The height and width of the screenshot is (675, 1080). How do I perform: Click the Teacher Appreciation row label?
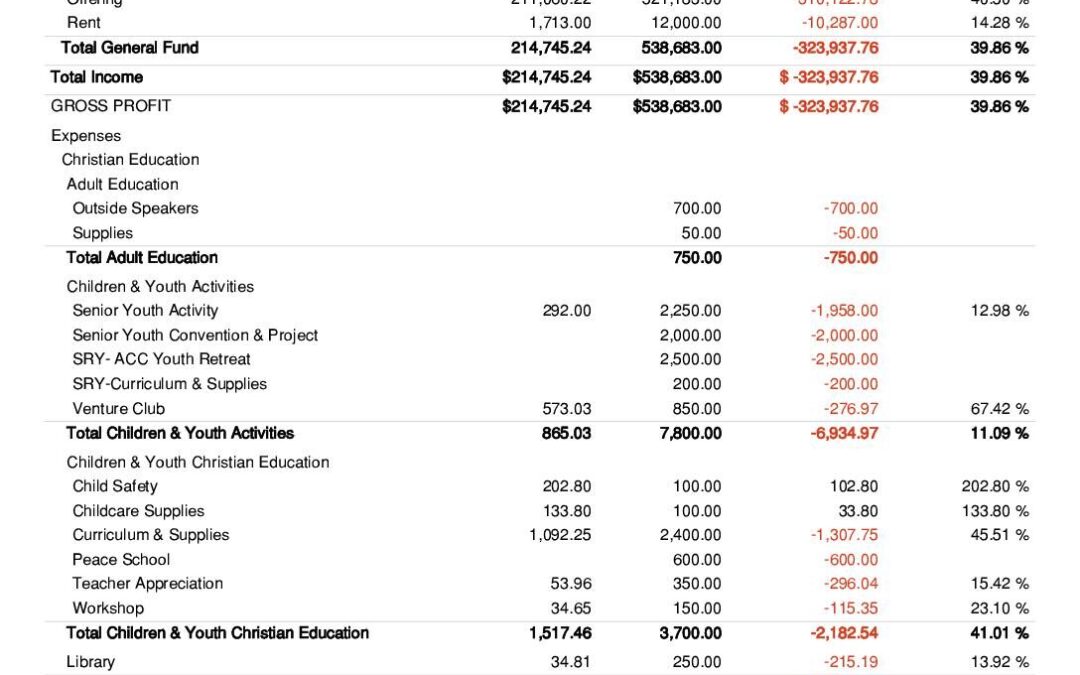click(x=147, y=584)
